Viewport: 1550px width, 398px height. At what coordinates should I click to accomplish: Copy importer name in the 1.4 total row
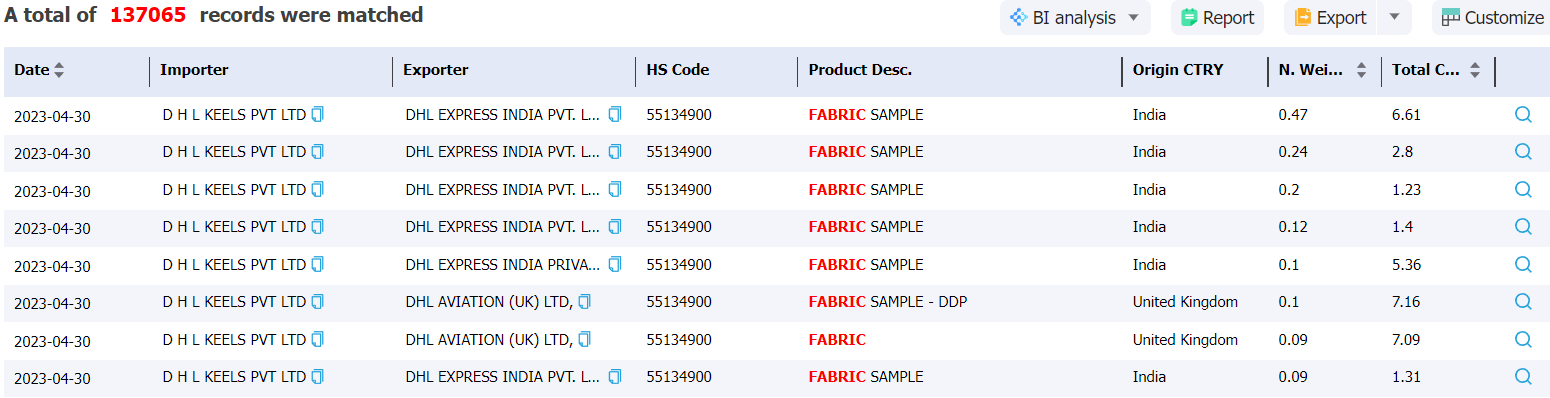coord(318,227)
